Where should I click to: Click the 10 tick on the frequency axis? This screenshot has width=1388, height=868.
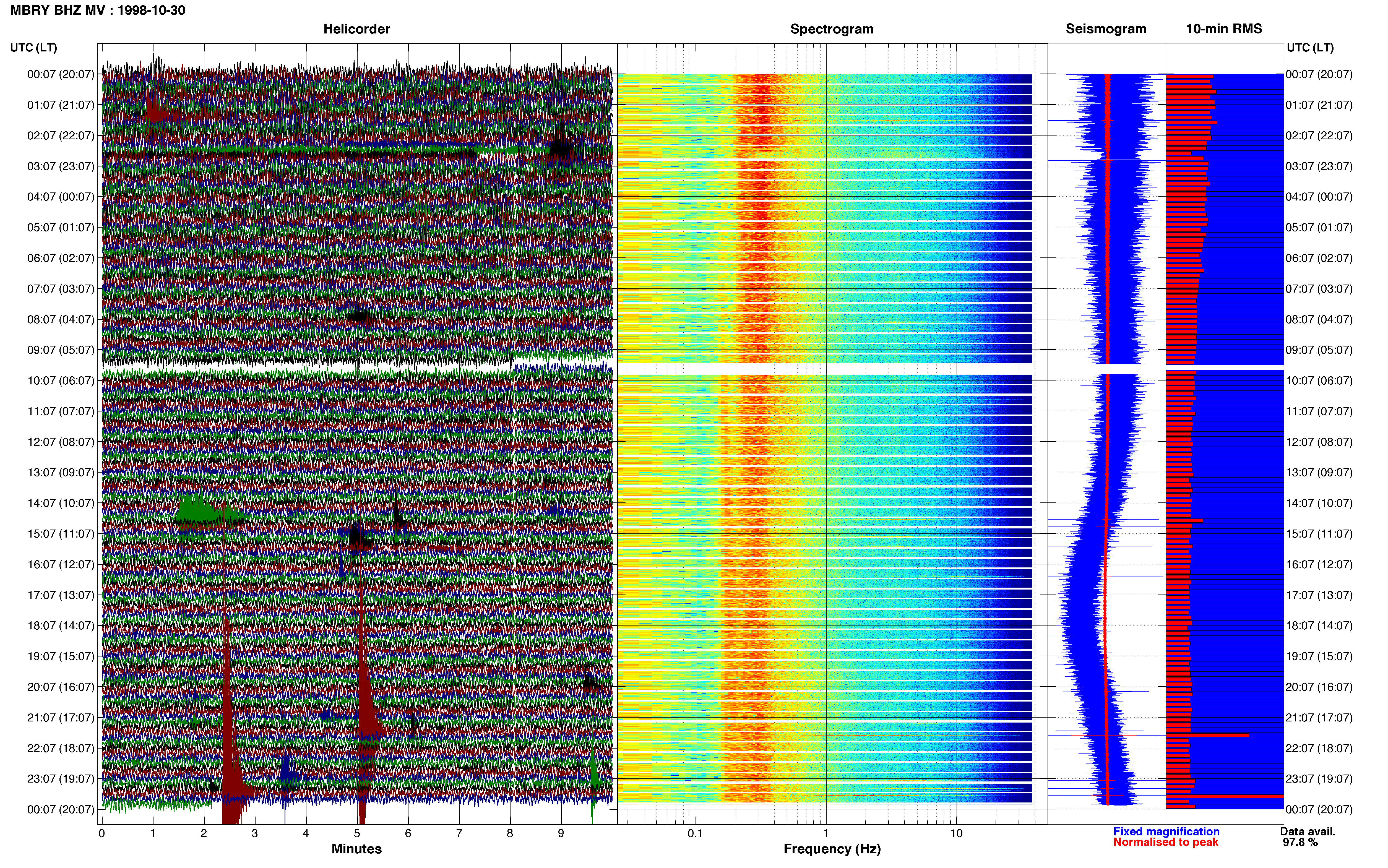coord(956,833)
